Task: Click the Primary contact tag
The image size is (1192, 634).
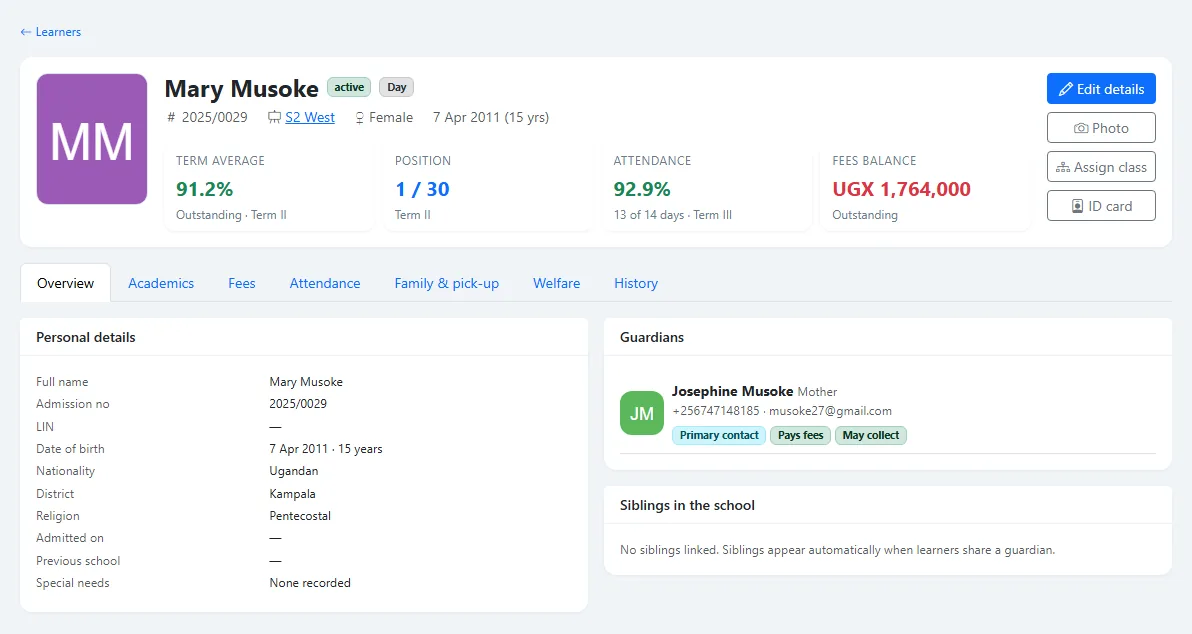Action: click(719, 435)
